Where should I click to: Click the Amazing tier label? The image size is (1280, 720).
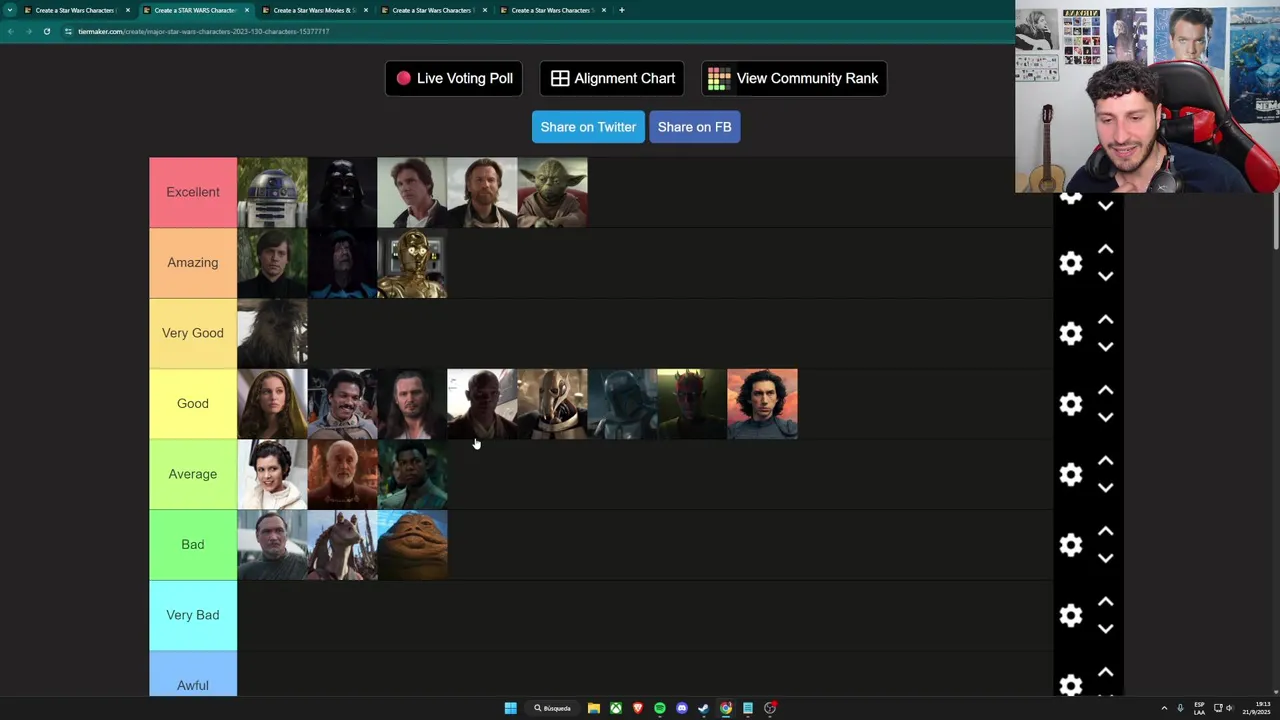click(x=193, y=263)
